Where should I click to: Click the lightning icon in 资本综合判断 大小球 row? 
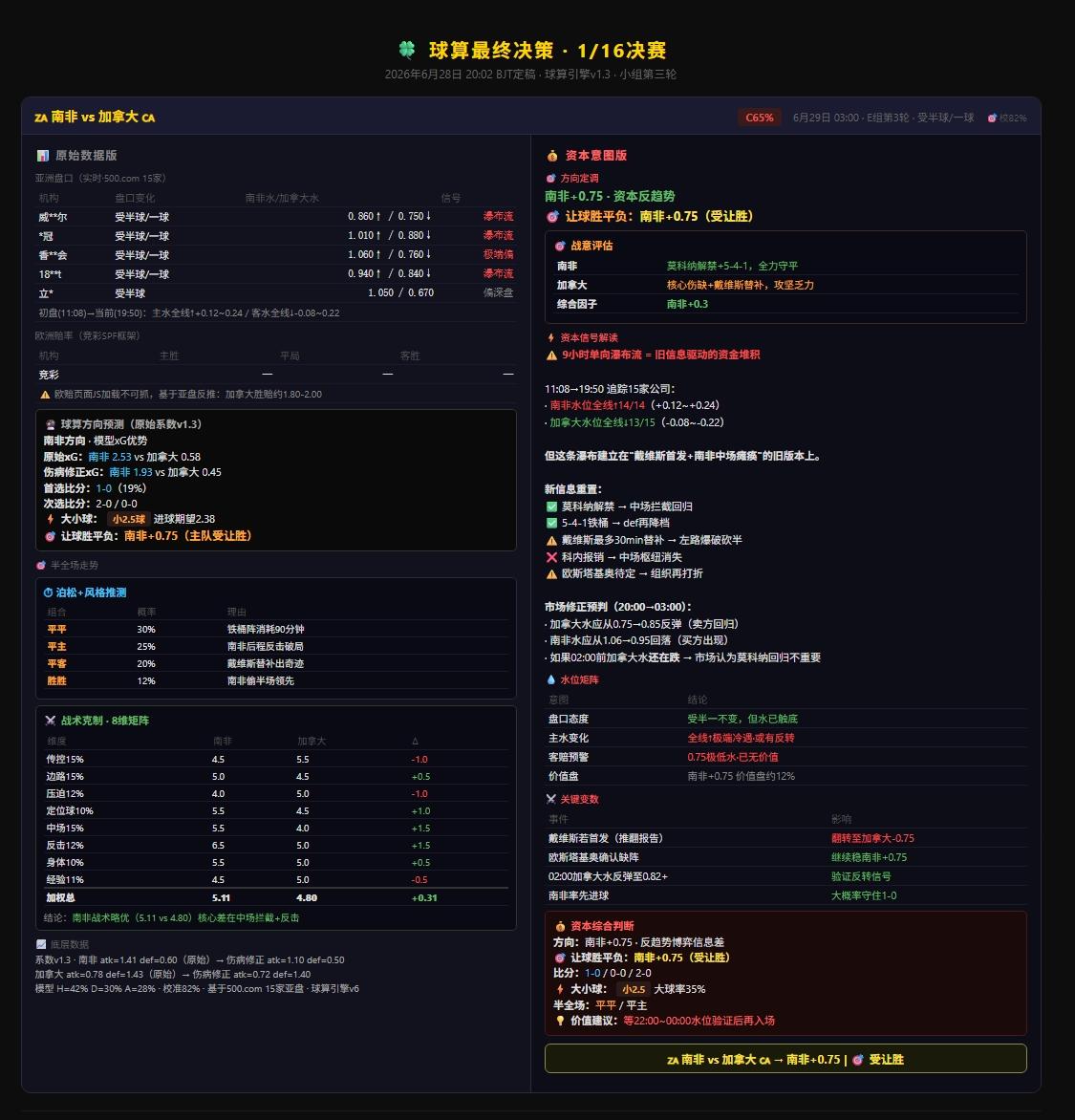pos(561,989)
